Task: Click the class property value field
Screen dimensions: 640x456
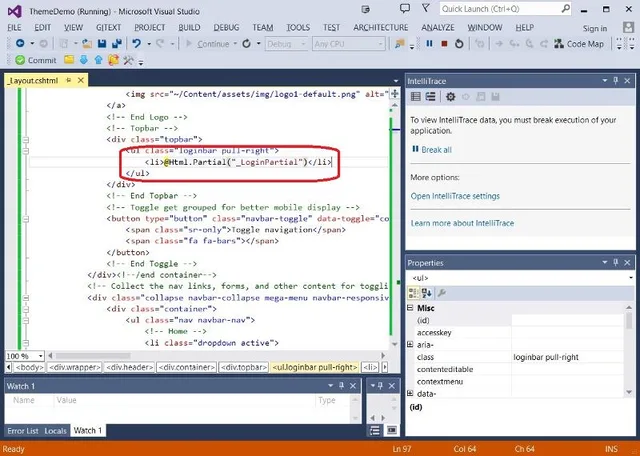Action: coord(567,357)
